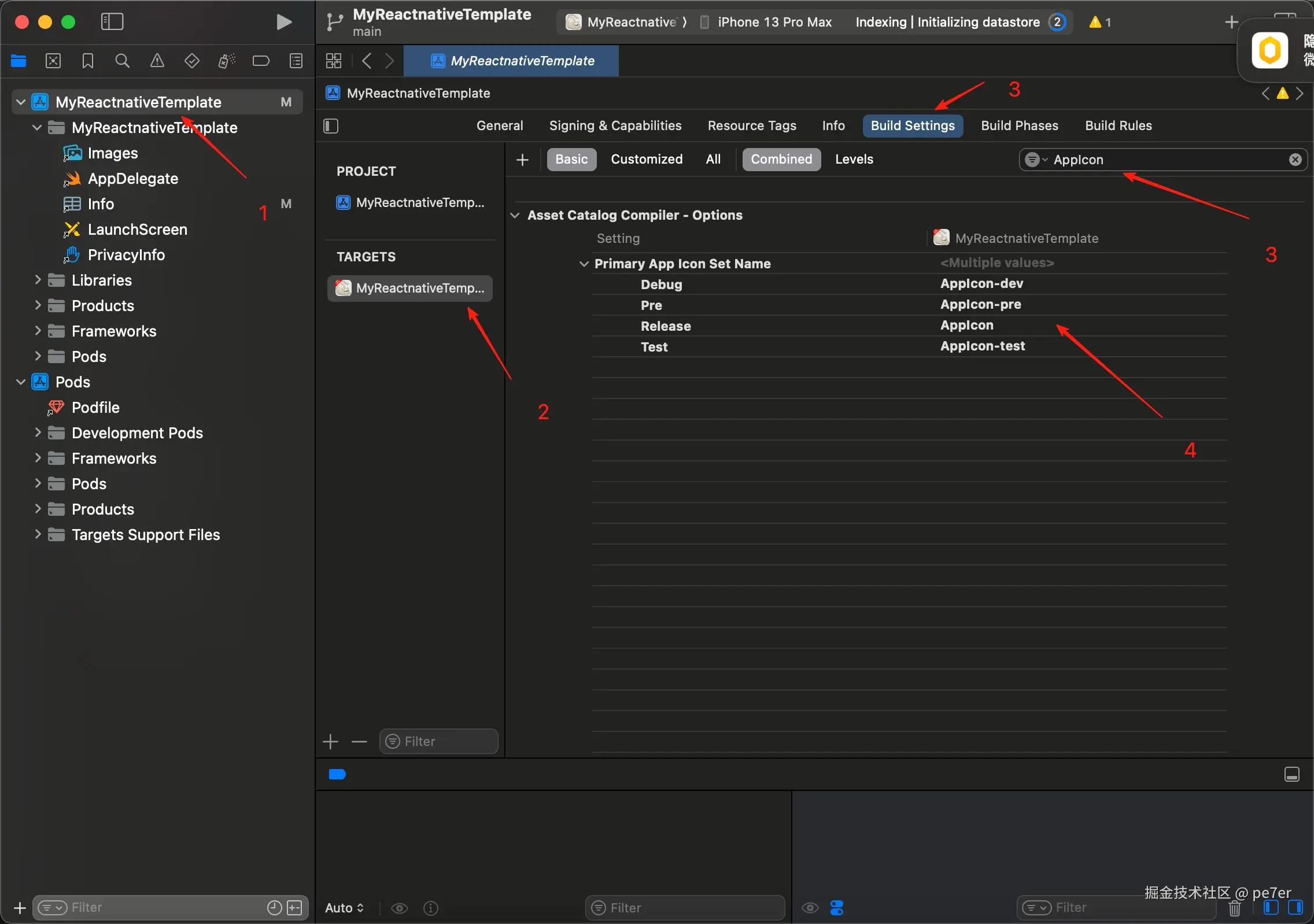The image size is (1314, 924).
Task: Open the Report navigator icon
Action: [x=296, y=61]
